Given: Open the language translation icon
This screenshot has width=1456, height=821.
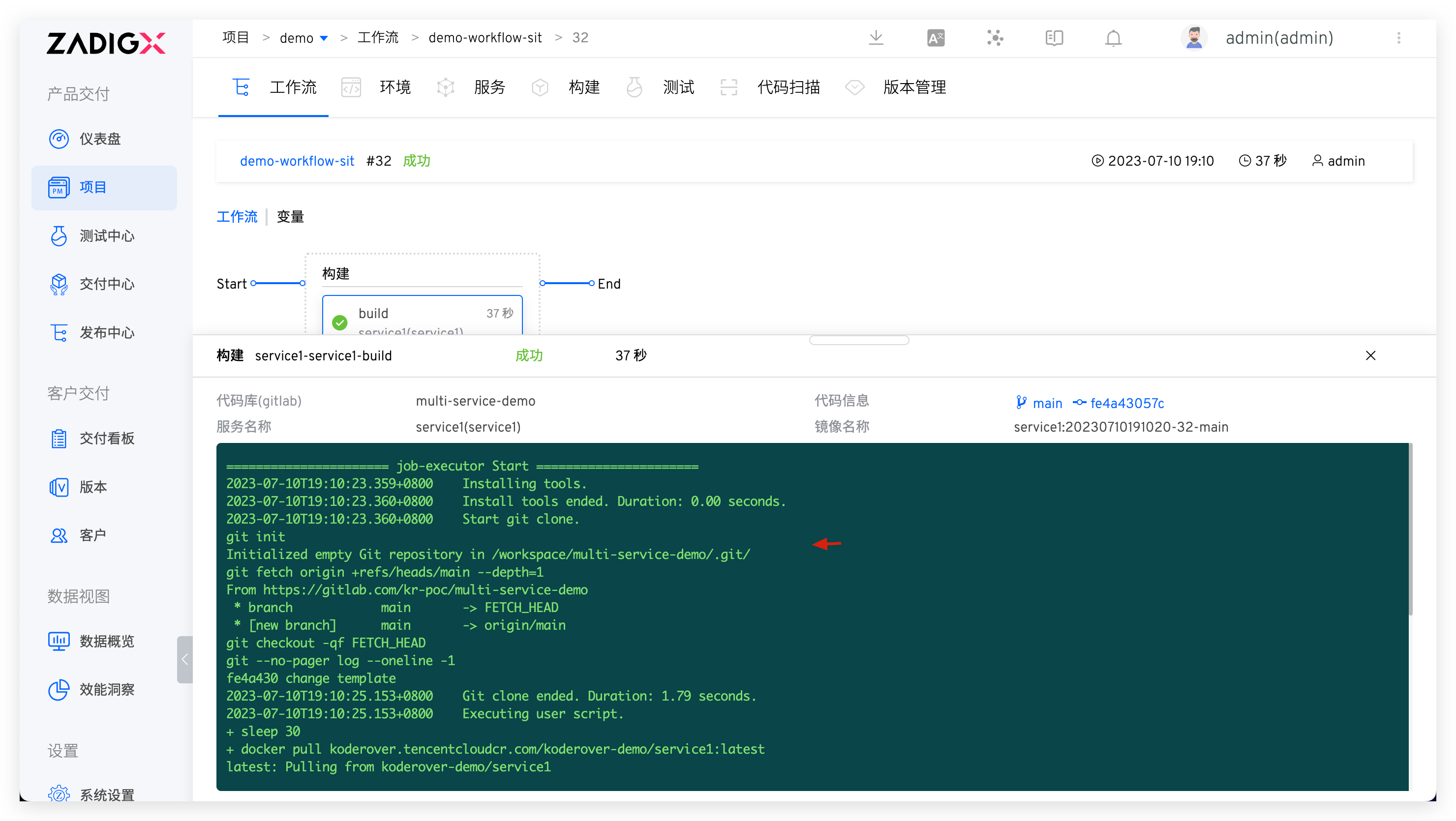Looking at the screenshot, I should point(936,38).
